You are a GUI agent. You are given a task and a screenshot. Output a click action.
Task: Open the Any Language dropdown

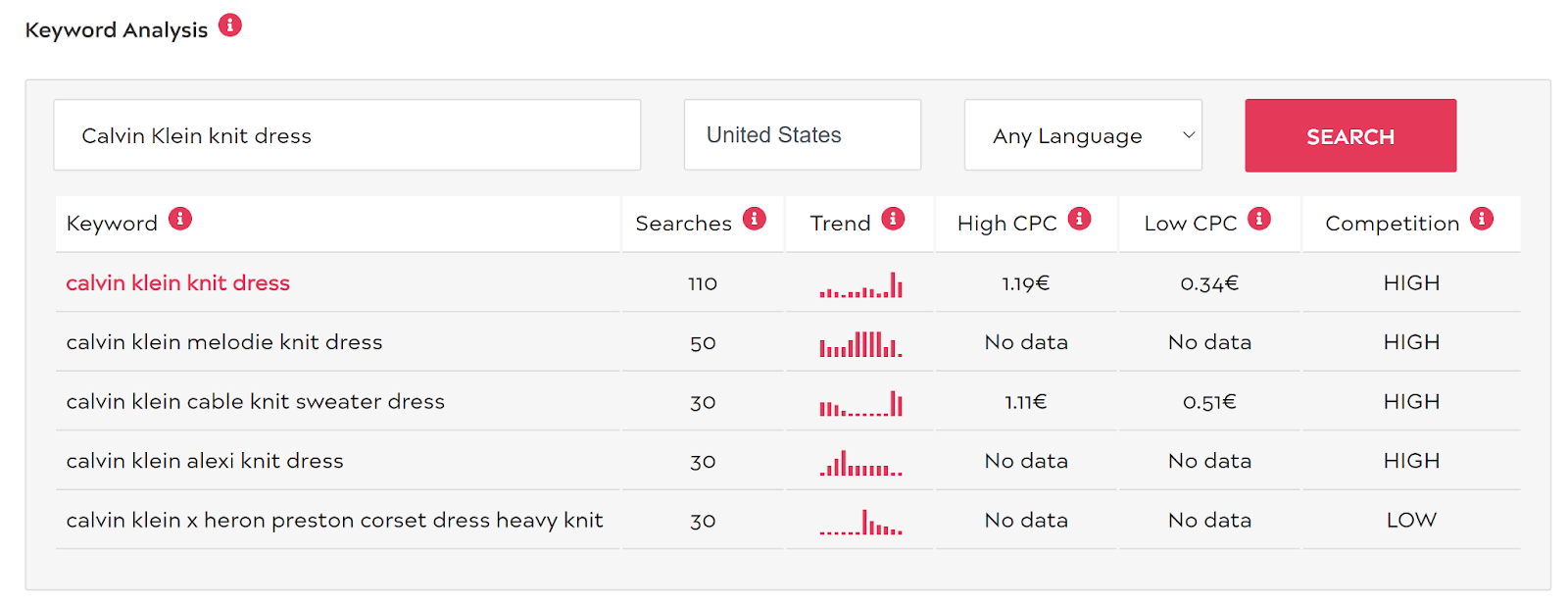click(1083, 135)
